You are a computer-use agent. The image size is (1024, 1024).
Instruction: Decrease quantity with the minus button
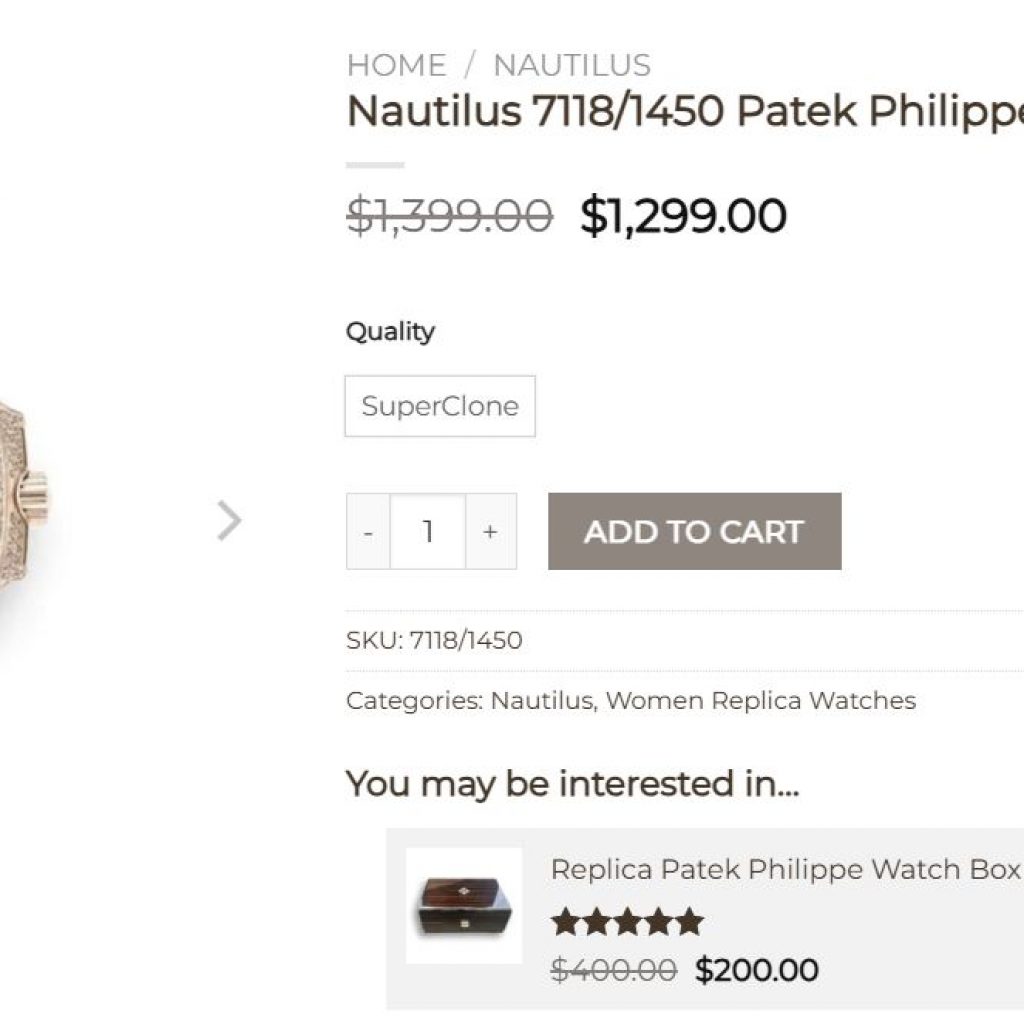tap(369, 532)
